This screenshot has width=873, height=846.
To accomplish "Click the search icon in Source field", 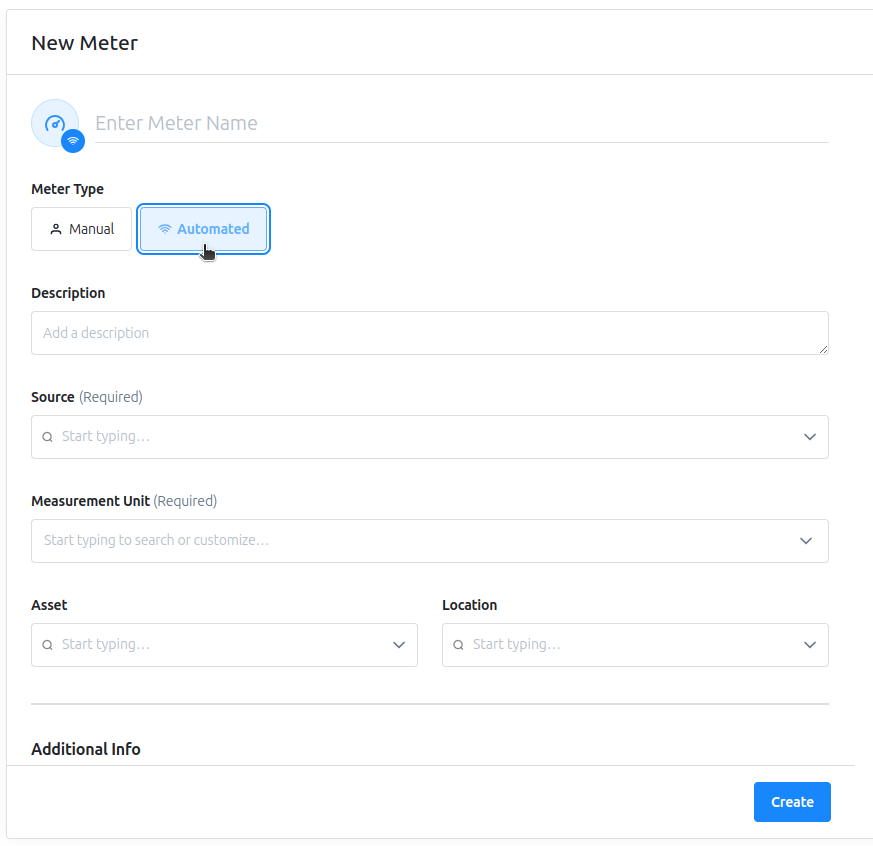I will click(47, 437).
